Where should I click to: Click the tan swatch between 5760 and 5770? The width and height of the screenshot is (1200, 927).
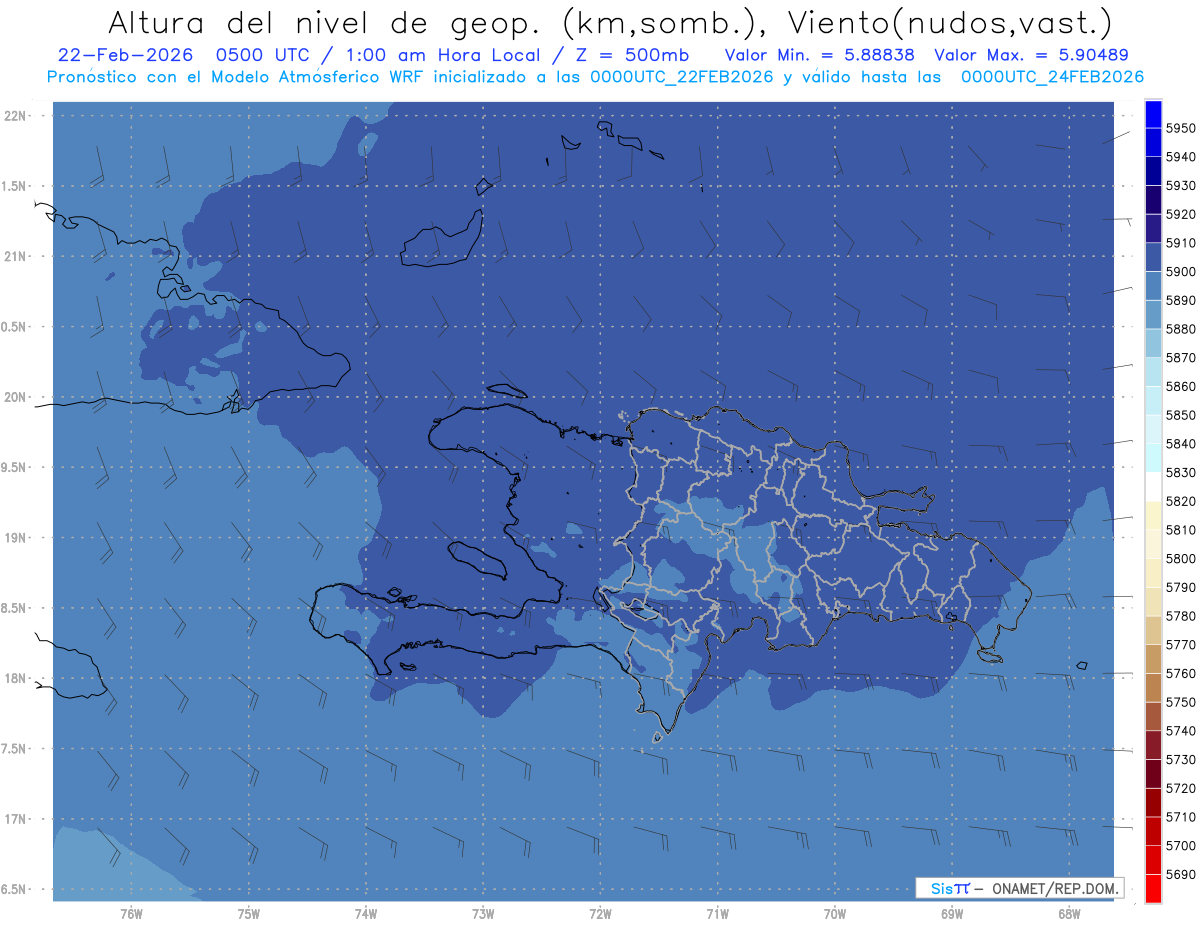click(x=1153, y=659)
